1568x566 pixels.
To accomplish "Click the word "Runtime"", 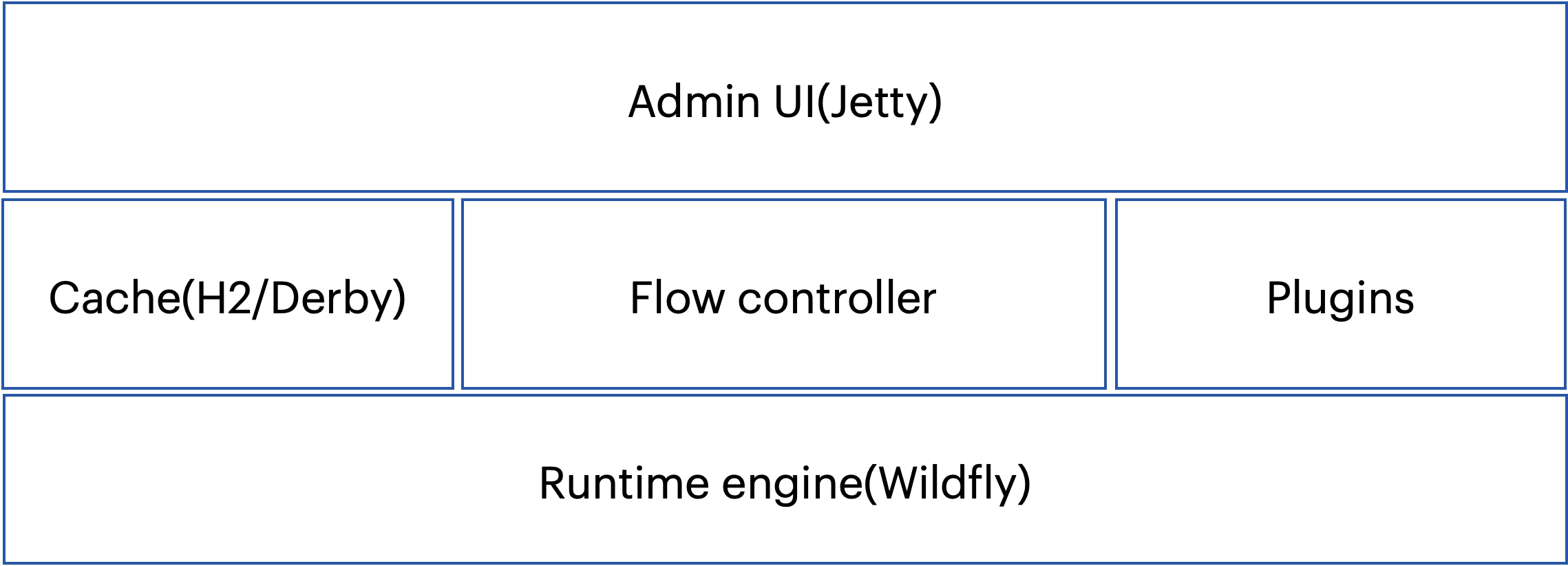I will [x=624, y=483].
